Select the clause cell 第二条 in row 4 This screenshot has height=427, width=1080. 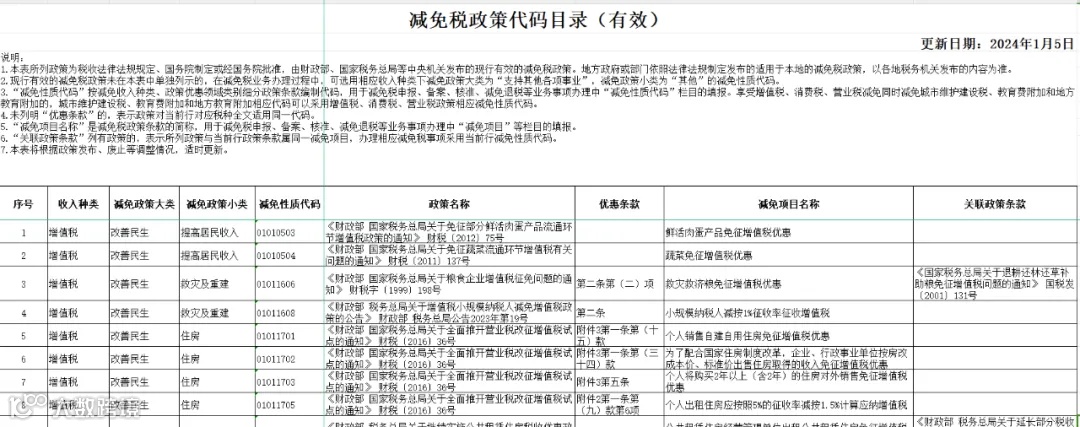pyautogui.click(x=619, y=313)
